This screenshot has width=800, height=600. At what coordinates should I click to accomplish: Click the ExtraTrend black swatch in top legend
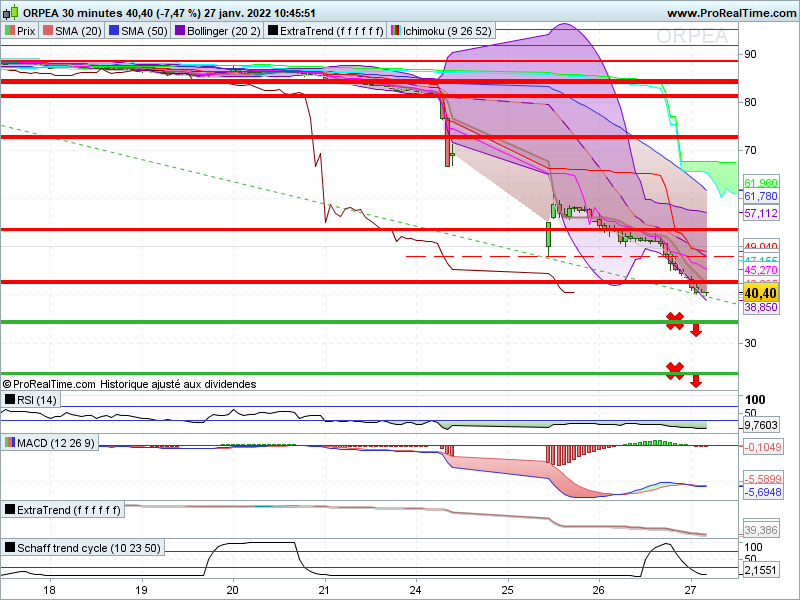point(273,31)
